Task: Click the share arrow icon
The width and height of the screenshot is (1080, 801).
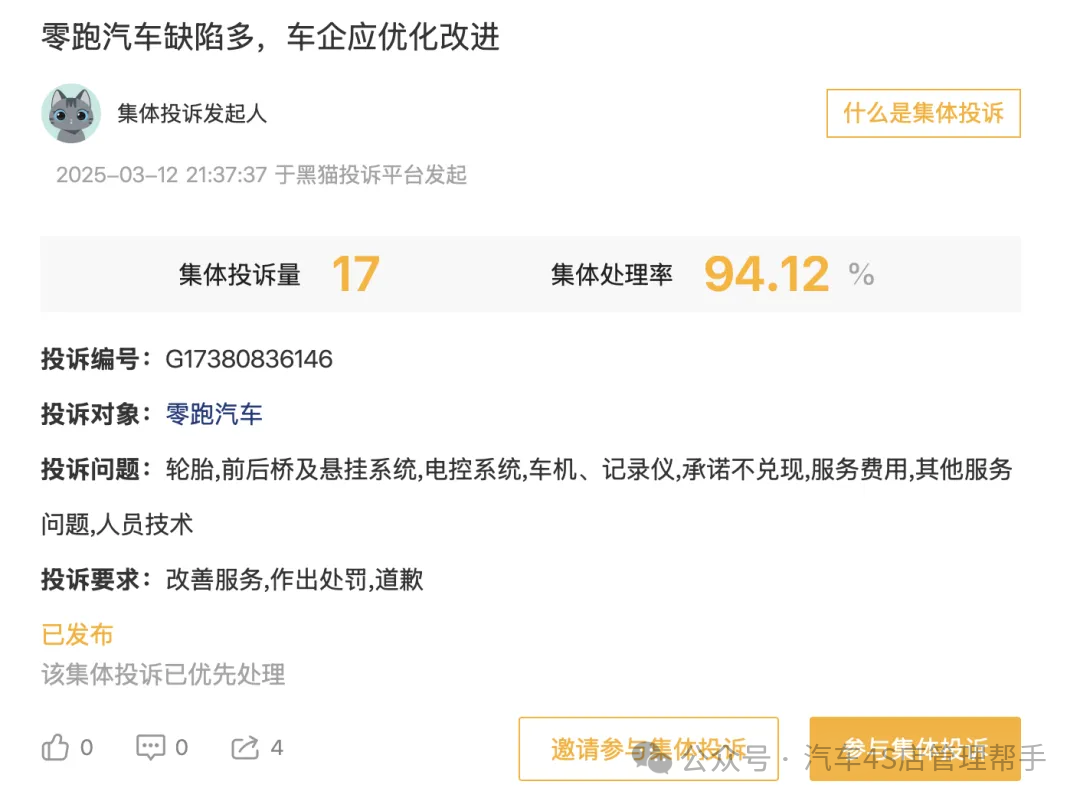Action: click(x=245, y=747)
